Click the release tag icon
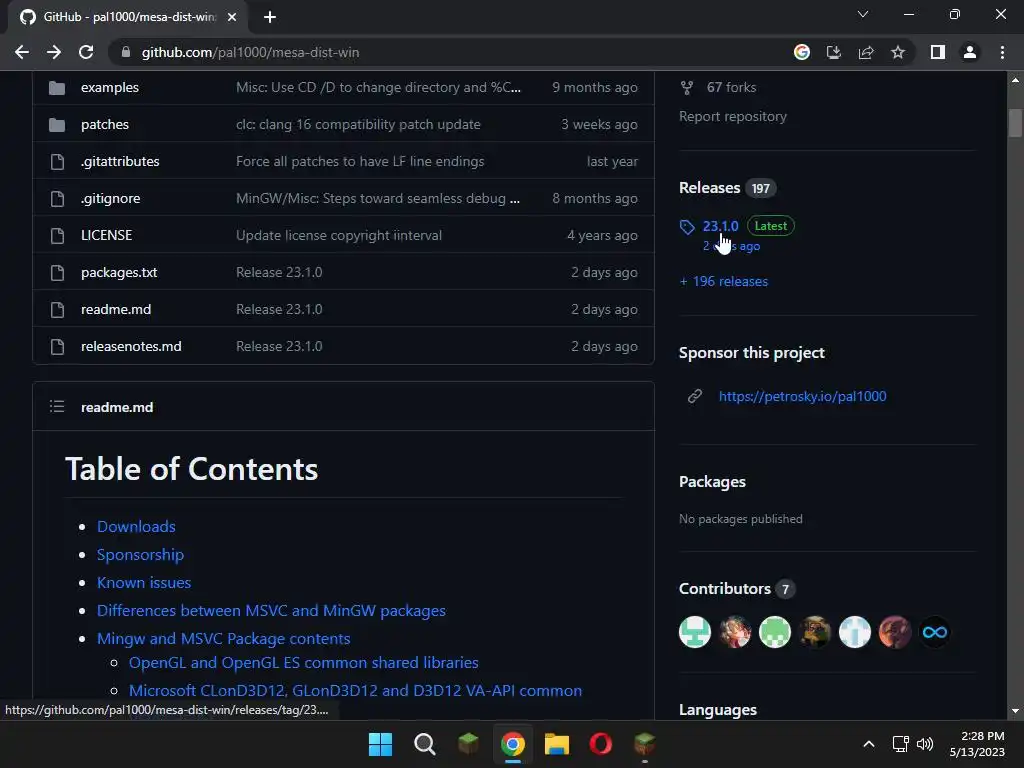This screenshot has width=1024, height=768. coord(687,227)
